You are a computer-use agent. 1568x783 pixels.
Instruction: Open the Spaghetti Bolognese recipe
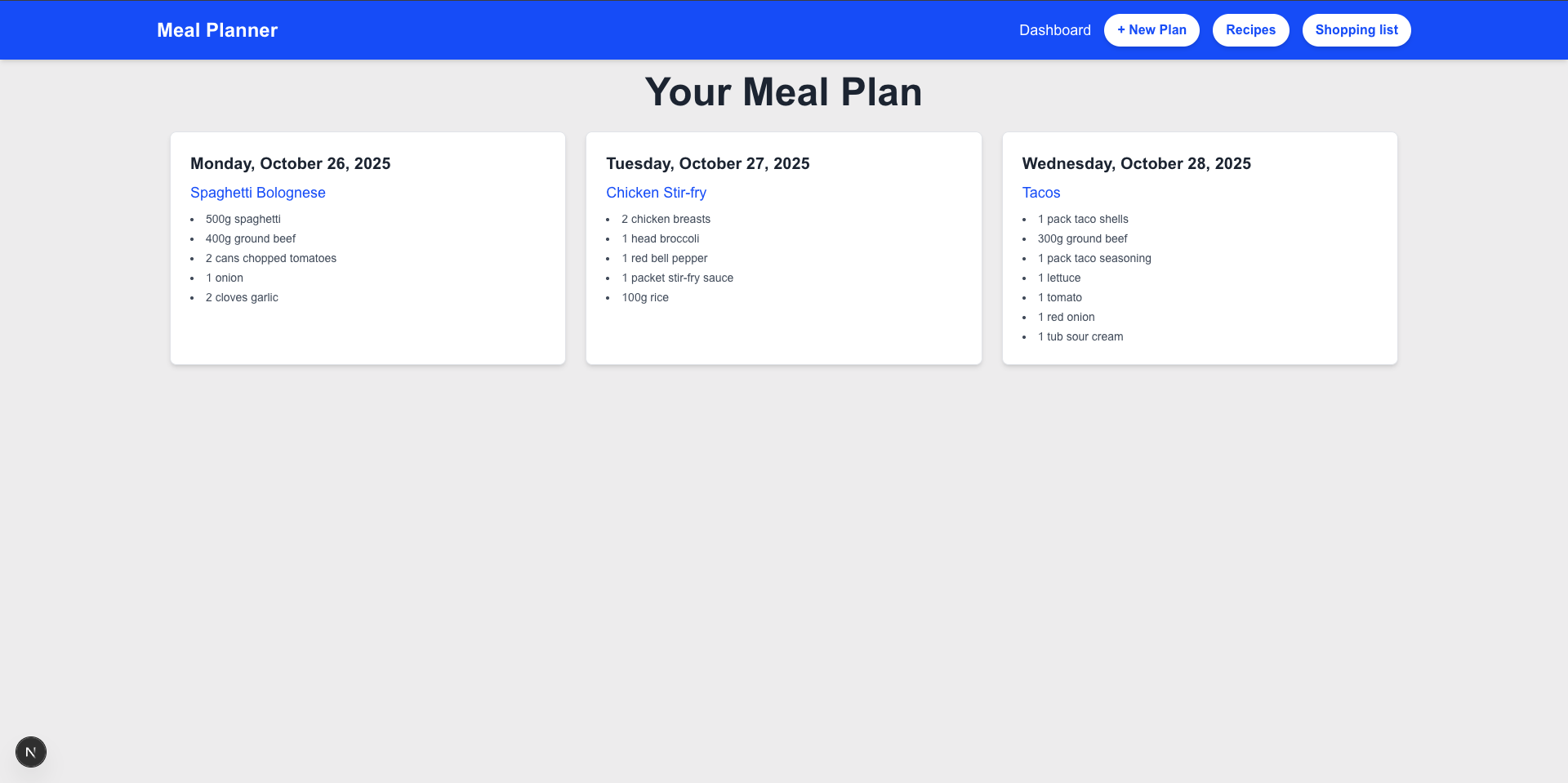[x=257, y=193]
